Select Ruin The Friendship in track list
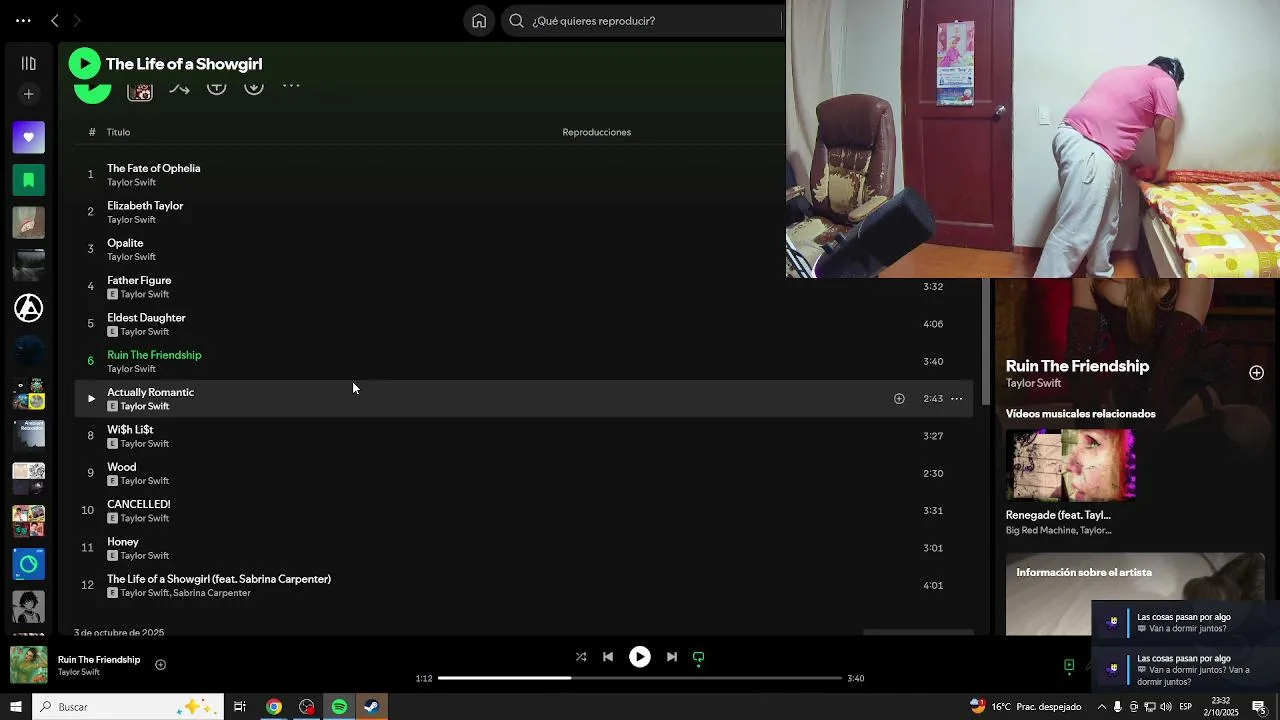The width and height of the screenshot is (1280, 720). (x=154, y=355)
